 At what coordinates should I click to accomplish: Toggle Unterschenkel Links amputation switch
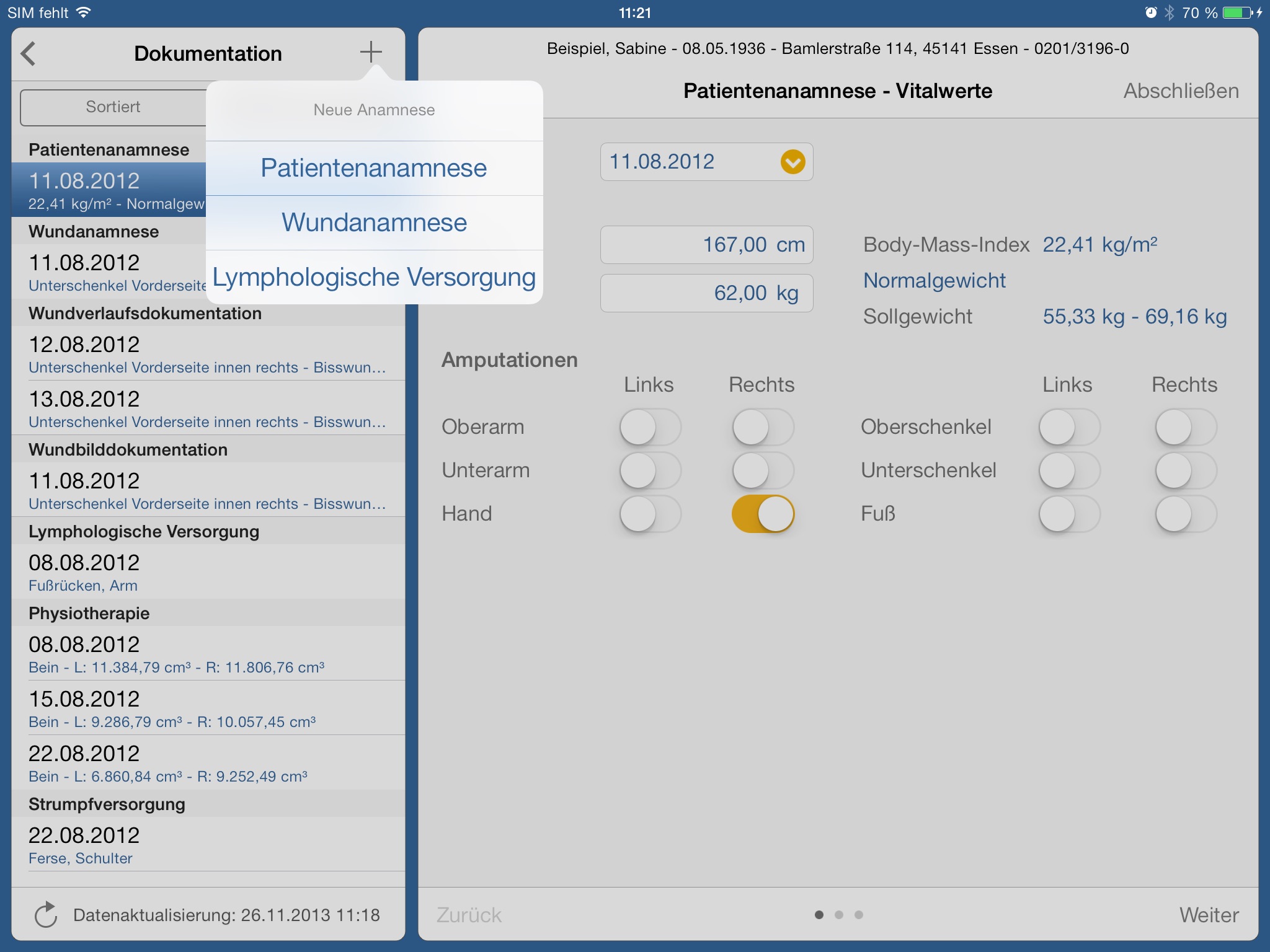point(1069,470)
